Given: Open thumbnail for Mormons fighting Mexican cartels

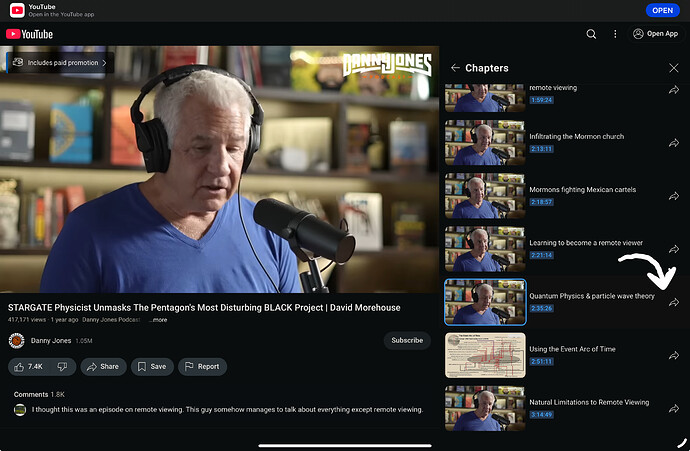Looking at the screenshot, I should pos(485,196).
